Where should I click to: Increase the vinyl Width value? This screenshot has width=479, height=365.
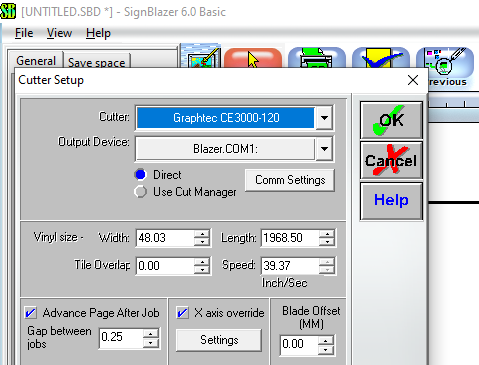(x=202, y=233)
